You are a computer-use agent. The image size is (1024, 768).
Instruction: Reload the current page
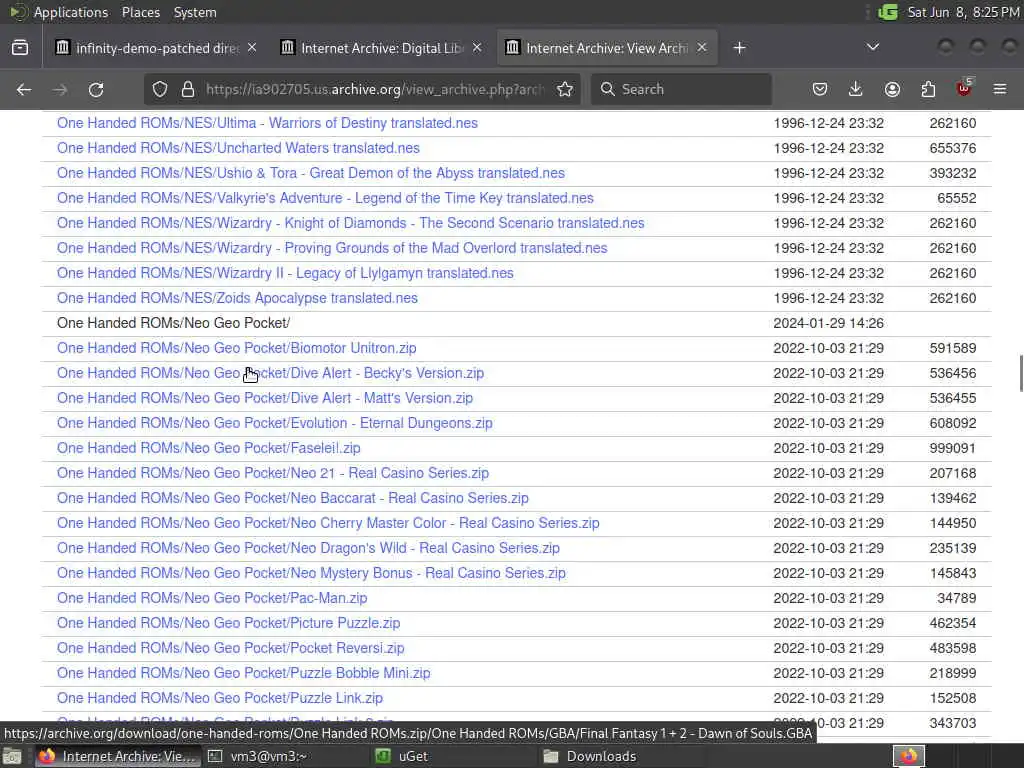96,89
